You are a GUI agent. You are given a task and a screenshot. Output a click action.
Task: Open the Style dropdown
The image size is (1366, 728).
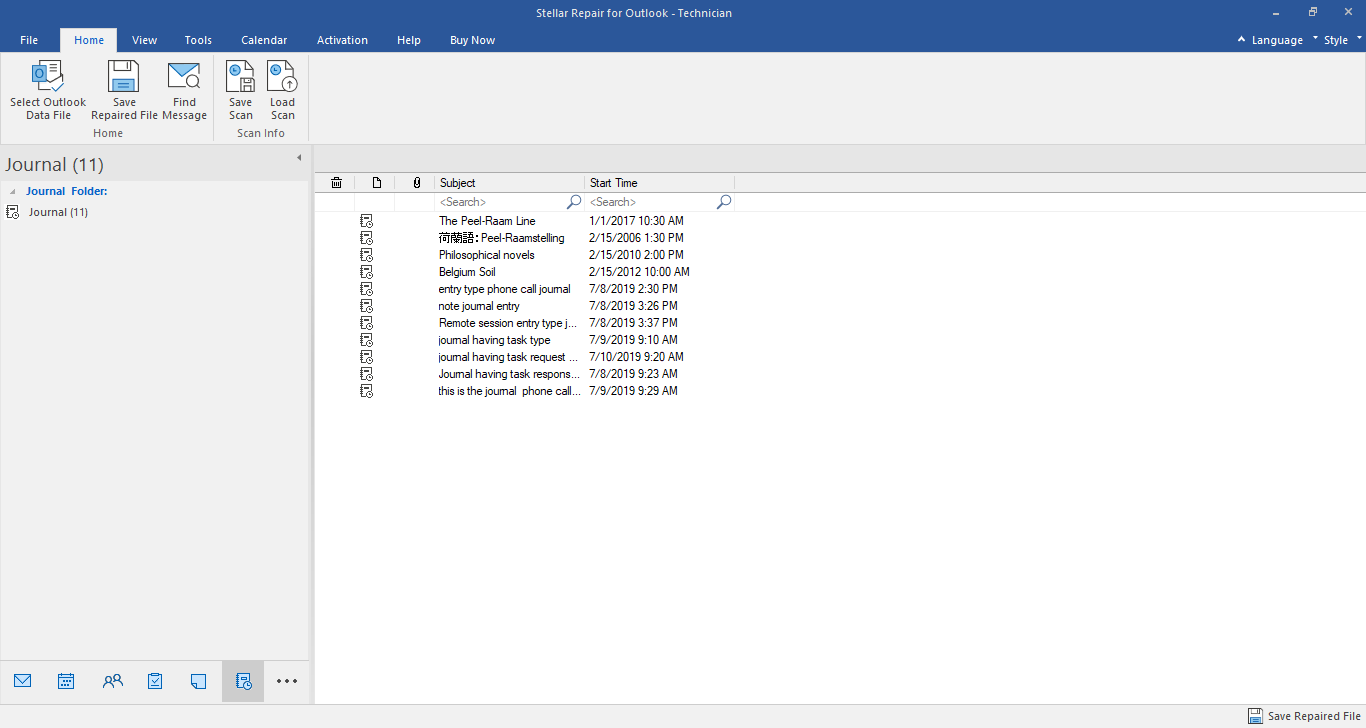tap(1338, 40)
